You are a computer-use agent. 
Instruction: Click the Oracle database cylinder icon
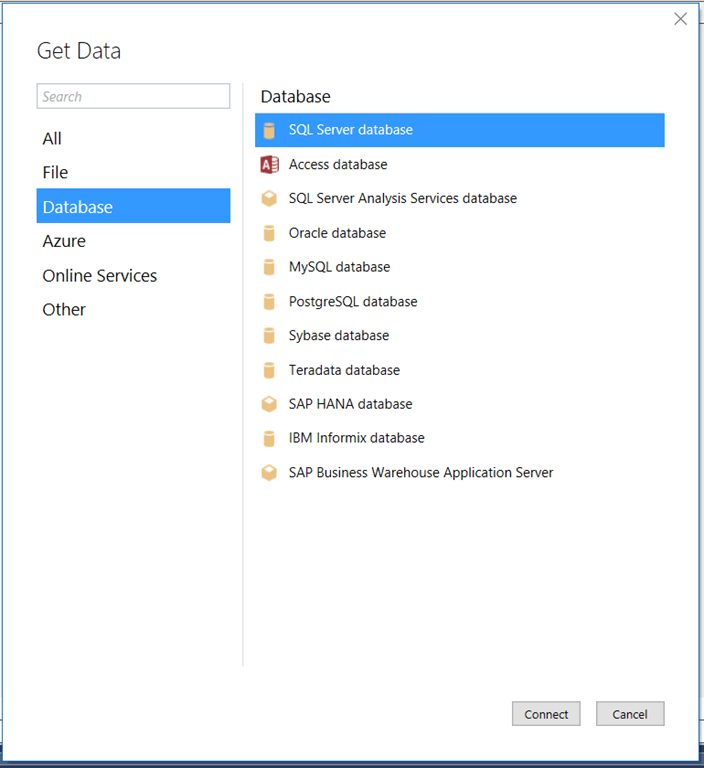(269, 233)
